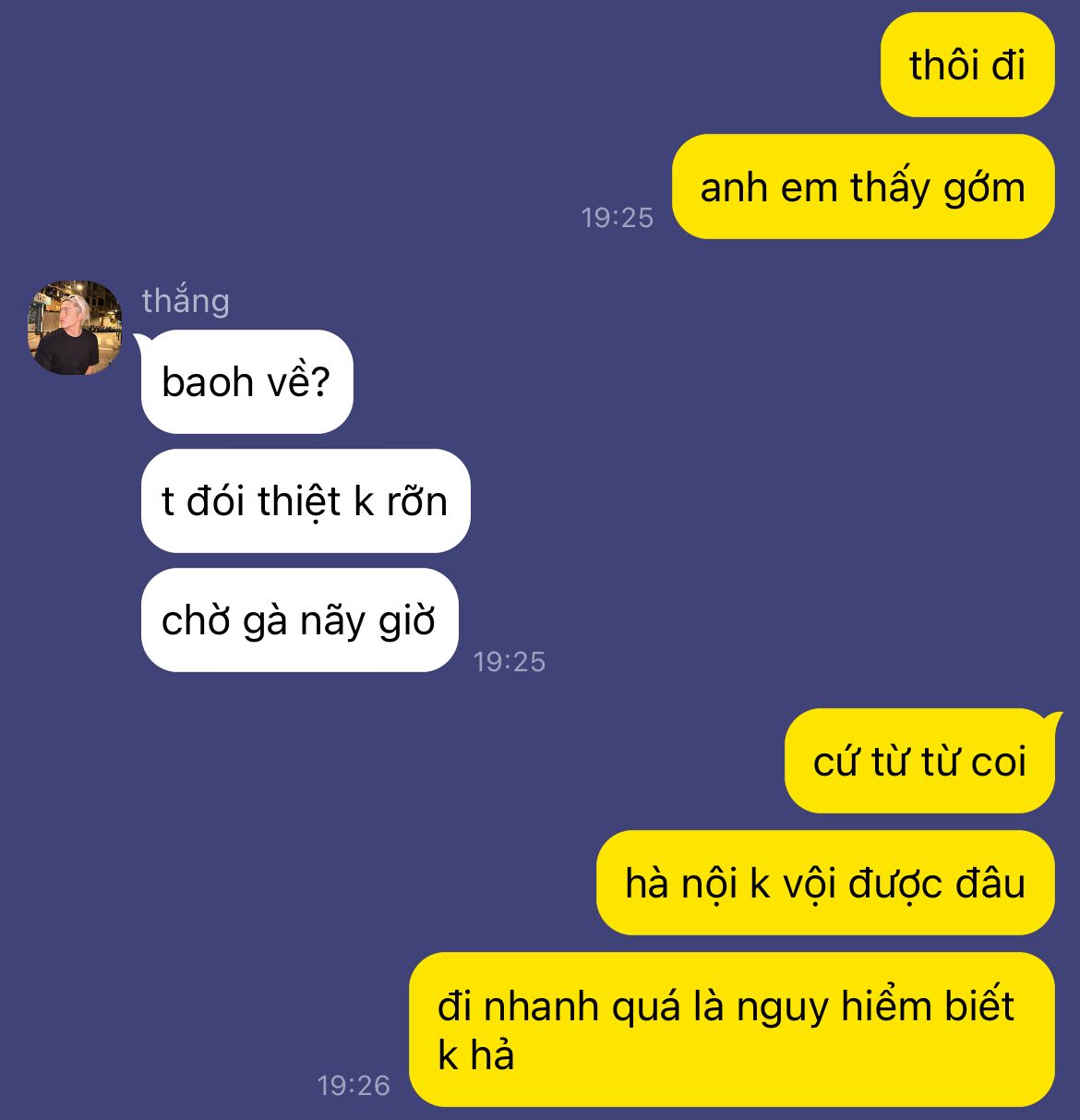Image resolution: width=1080 pixels, height=1120 pixels.
Task: Tap the 'chờ gà nãy giờ' message
Action: (x=299, y=620)
